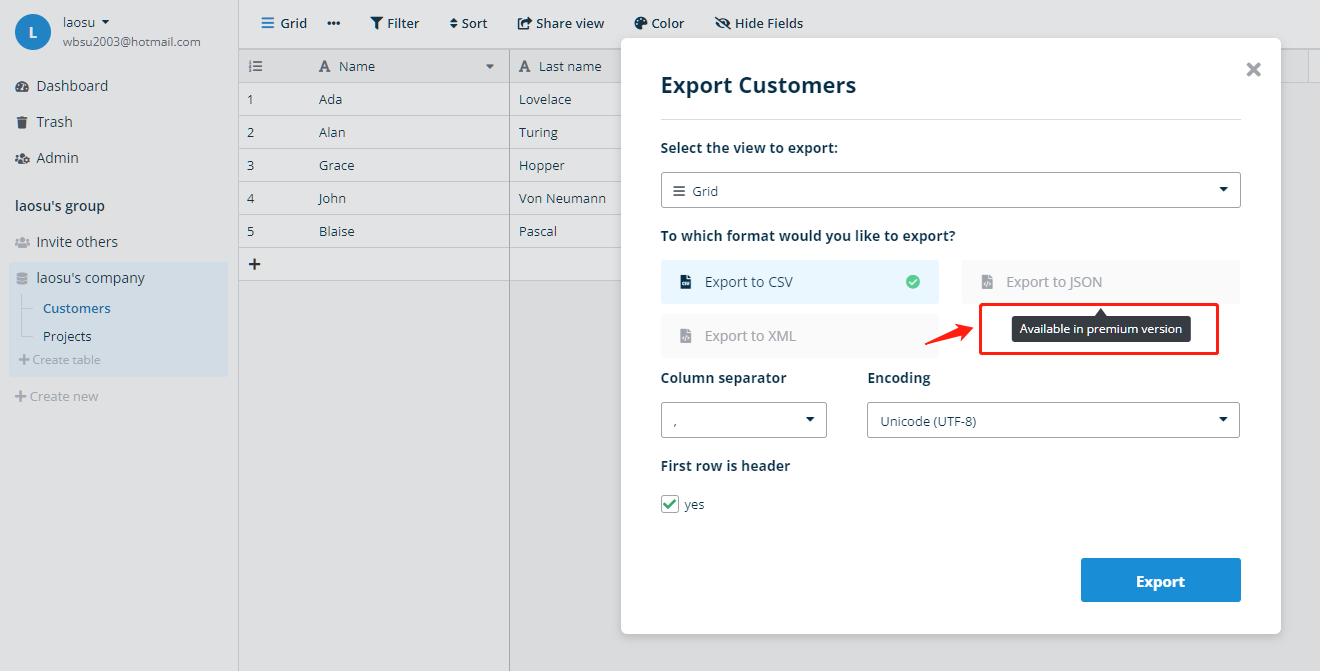Click the Admin users icon
The width and height of the screenshot is (1320, 671).
click(x=22, y=159)
